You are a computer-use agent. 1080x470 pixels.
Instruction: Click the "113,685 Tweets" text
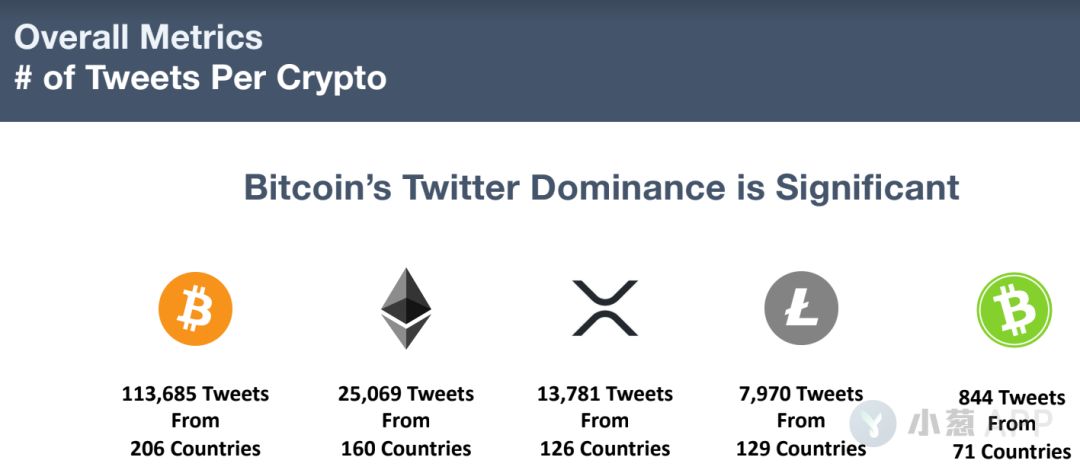[x=196, y=394]
